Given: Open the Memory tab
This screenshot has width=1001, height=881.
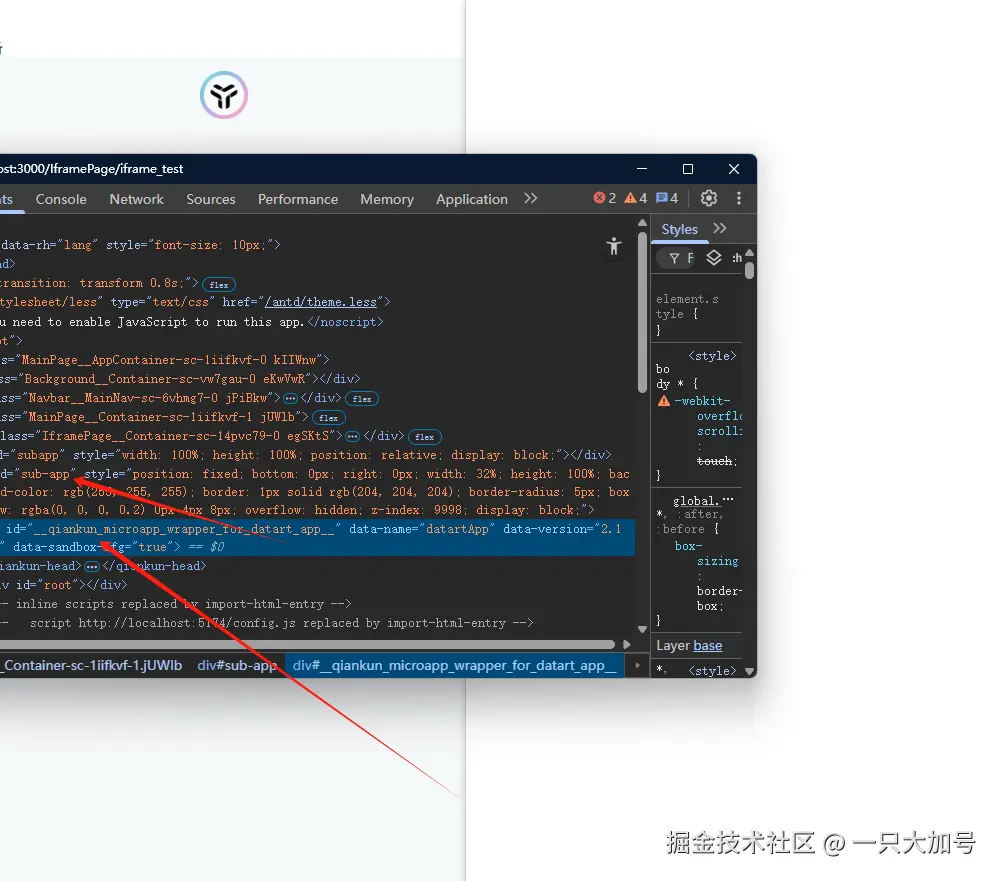Looking at the screenshot, I should click(x=387, y=199).
